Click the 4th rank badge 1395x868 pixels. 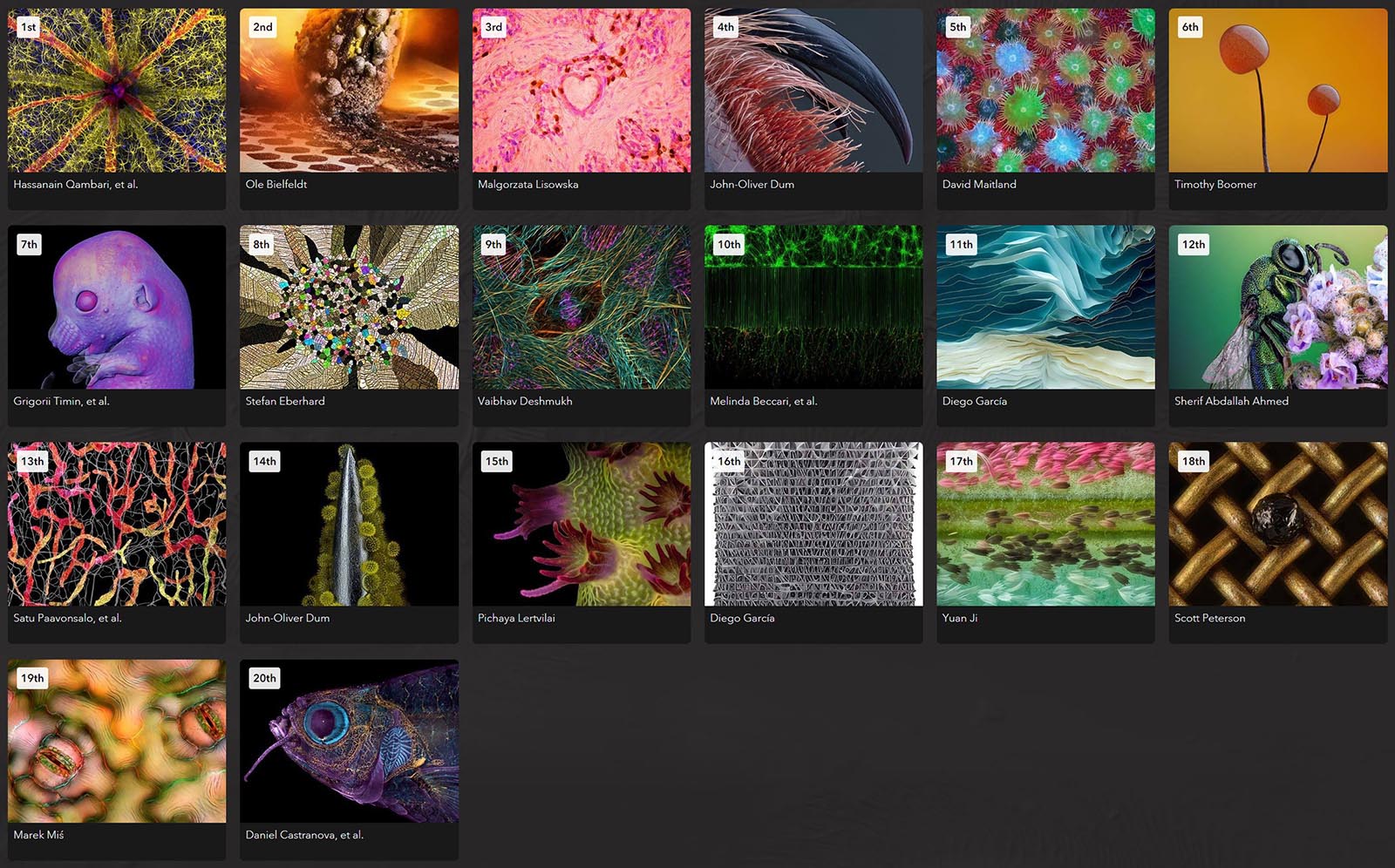[x=725, y=27]
